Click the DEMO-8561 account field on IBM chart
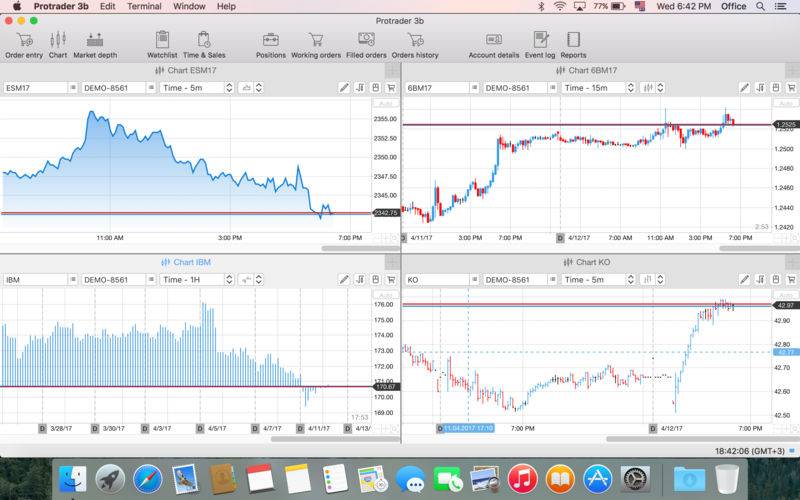 tap(114, 280)
